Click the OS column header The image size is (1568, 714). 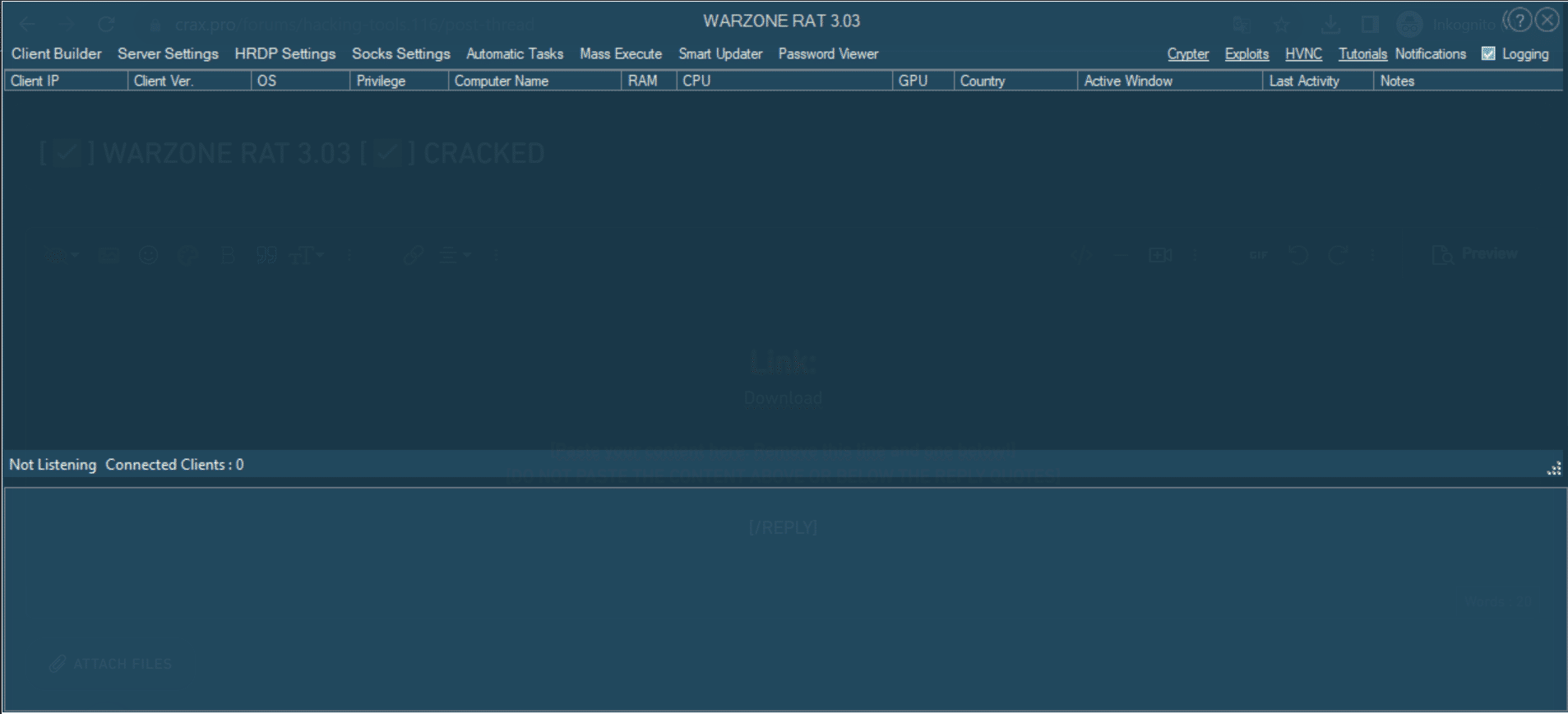click(300, 81)
